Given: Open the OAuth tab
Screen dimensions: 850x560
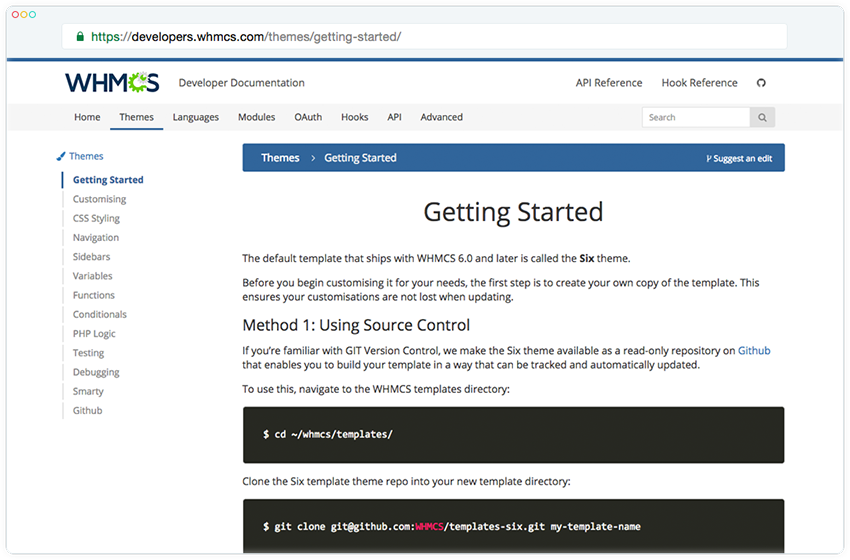Looking at the screenshot, I should click(x=308, y=117).
